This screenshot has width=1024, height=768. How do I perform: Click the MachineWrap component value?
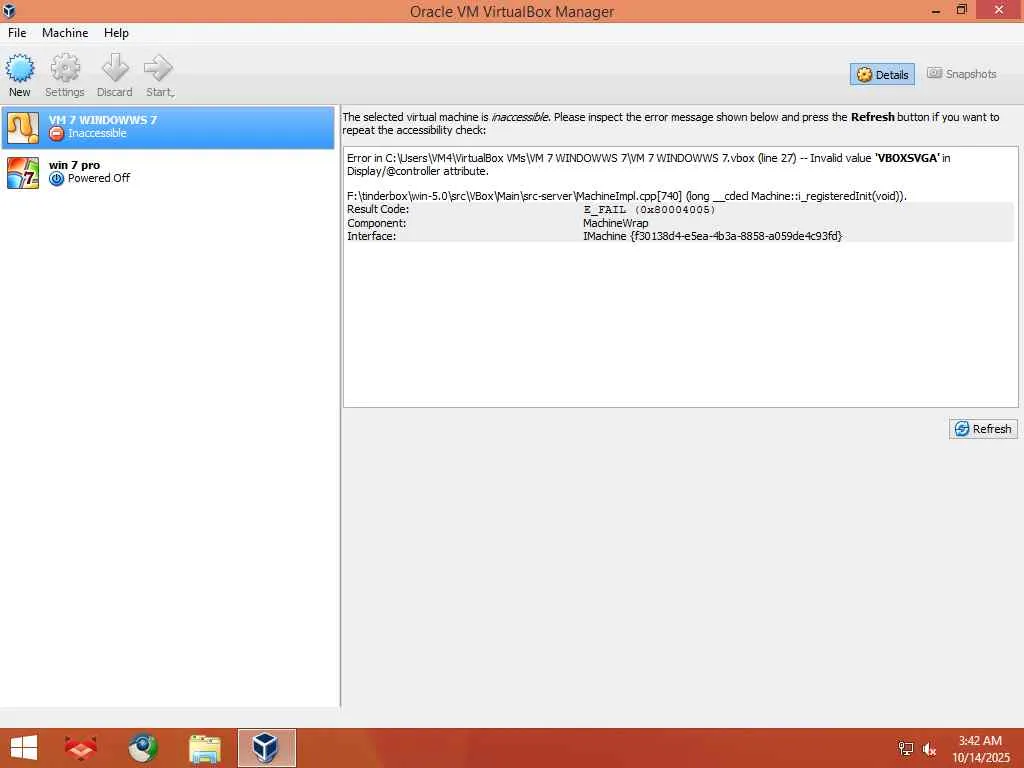click(616, 223)
